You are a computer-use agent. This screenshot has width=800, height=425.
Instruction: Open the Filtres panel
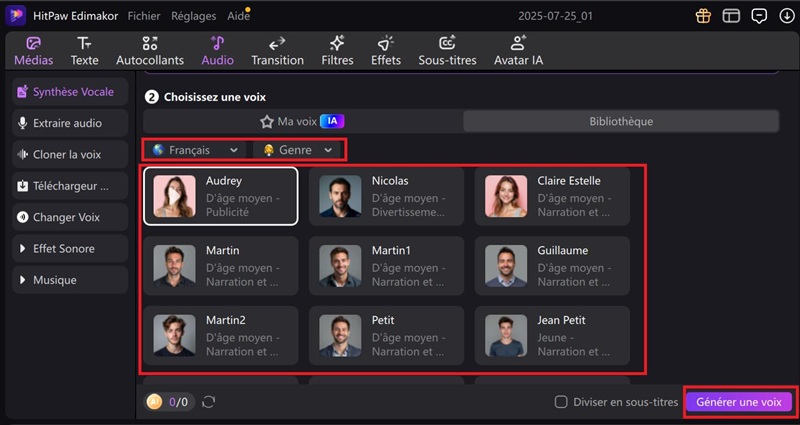[337, 50]
